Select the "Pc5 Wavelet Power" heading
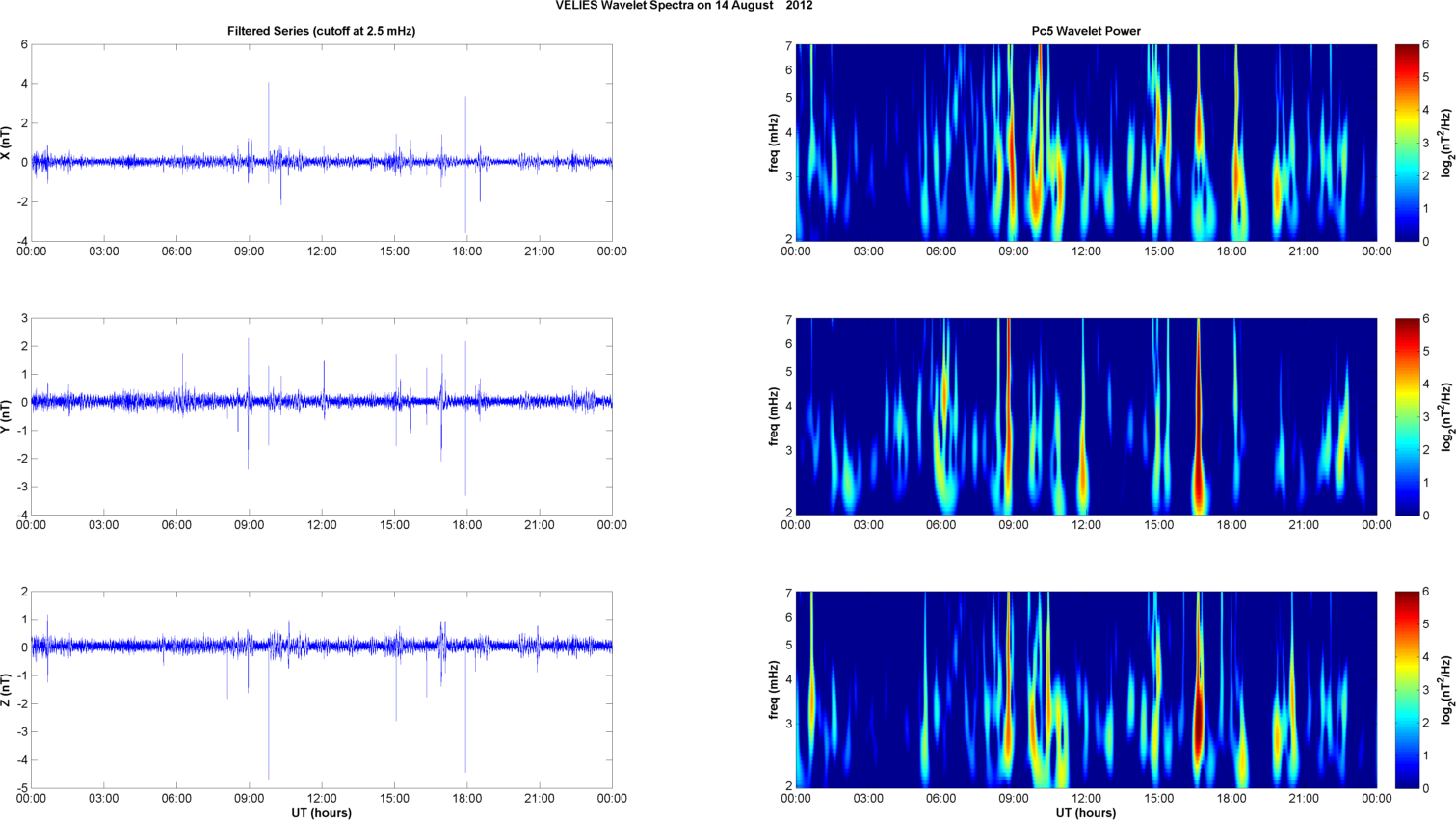 pos(1086,31)
